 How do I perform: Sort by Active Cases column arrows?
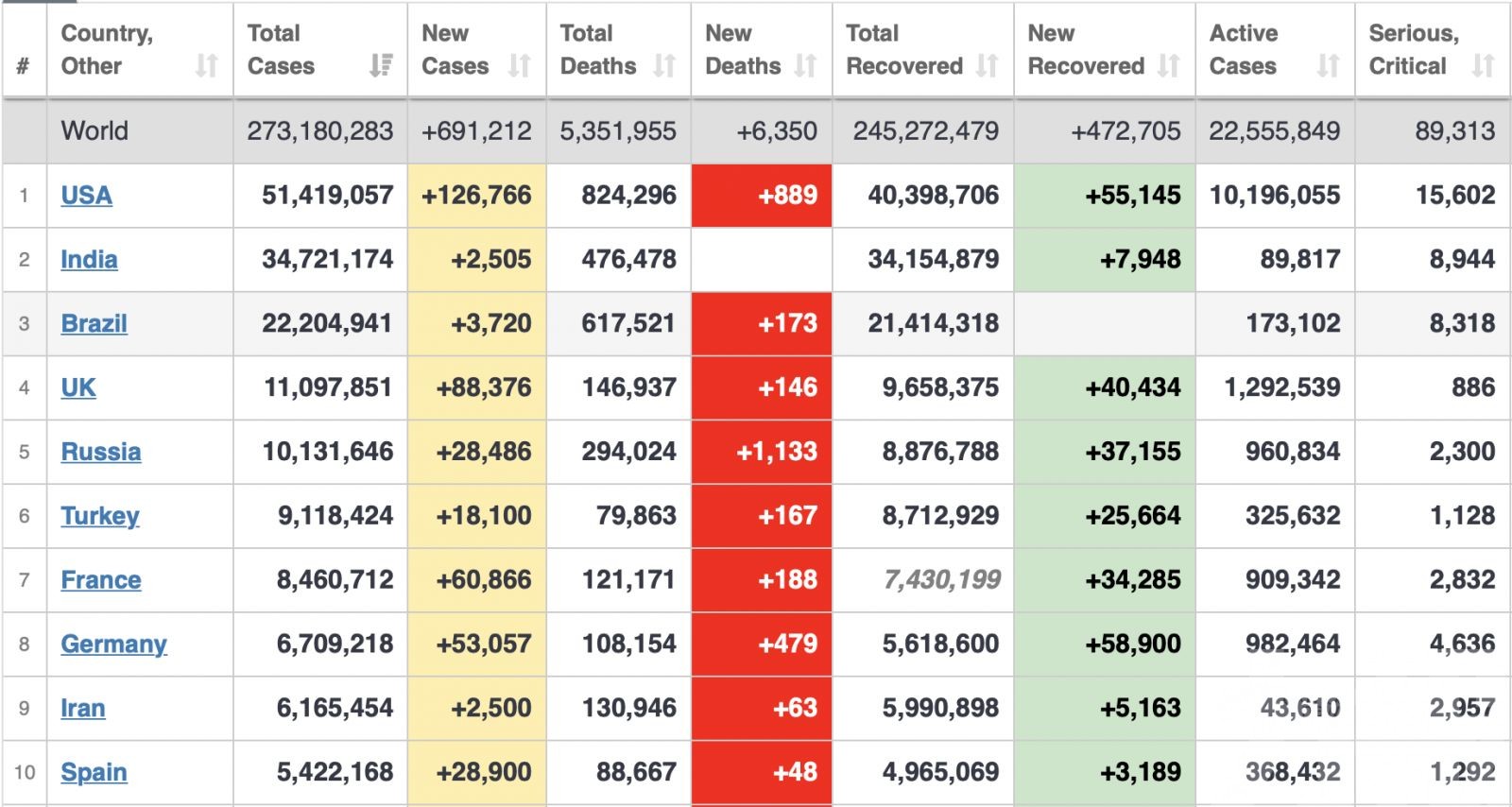click(x=1328, y=66)
